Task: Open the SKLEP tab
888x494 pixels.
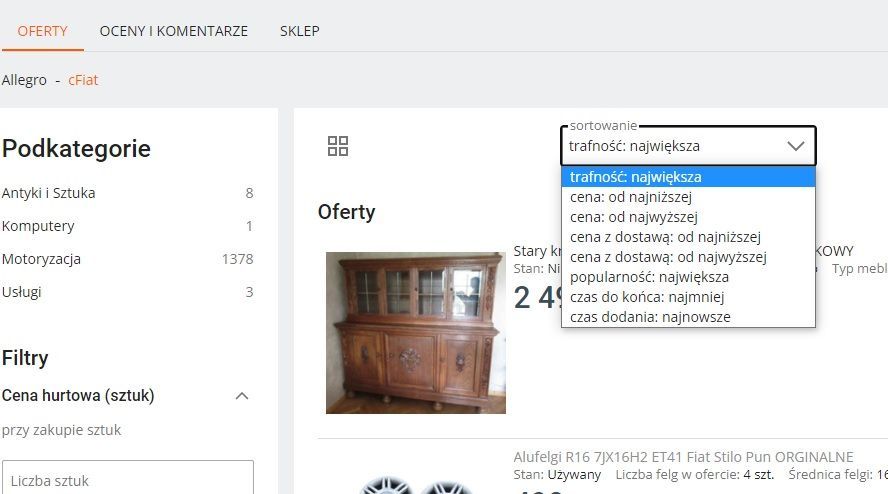Action: (300, 31)
